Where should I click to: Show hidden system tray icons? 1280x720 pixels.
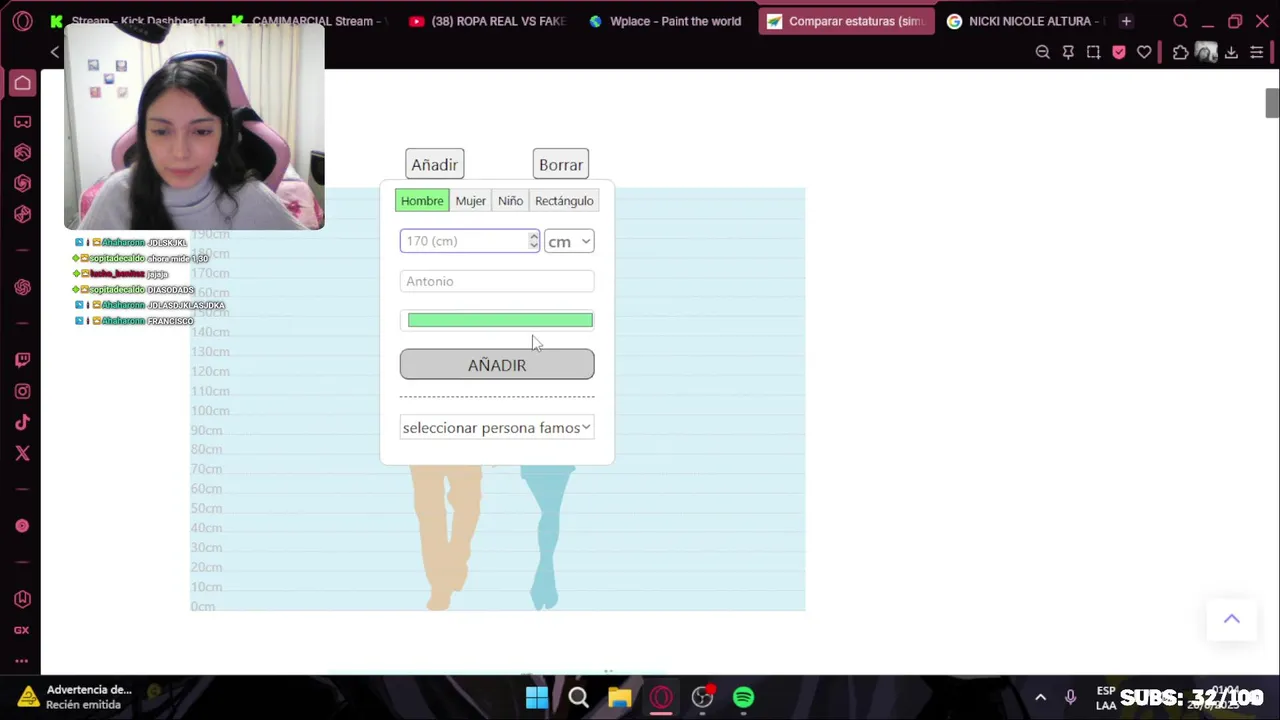click(1040, 697)
